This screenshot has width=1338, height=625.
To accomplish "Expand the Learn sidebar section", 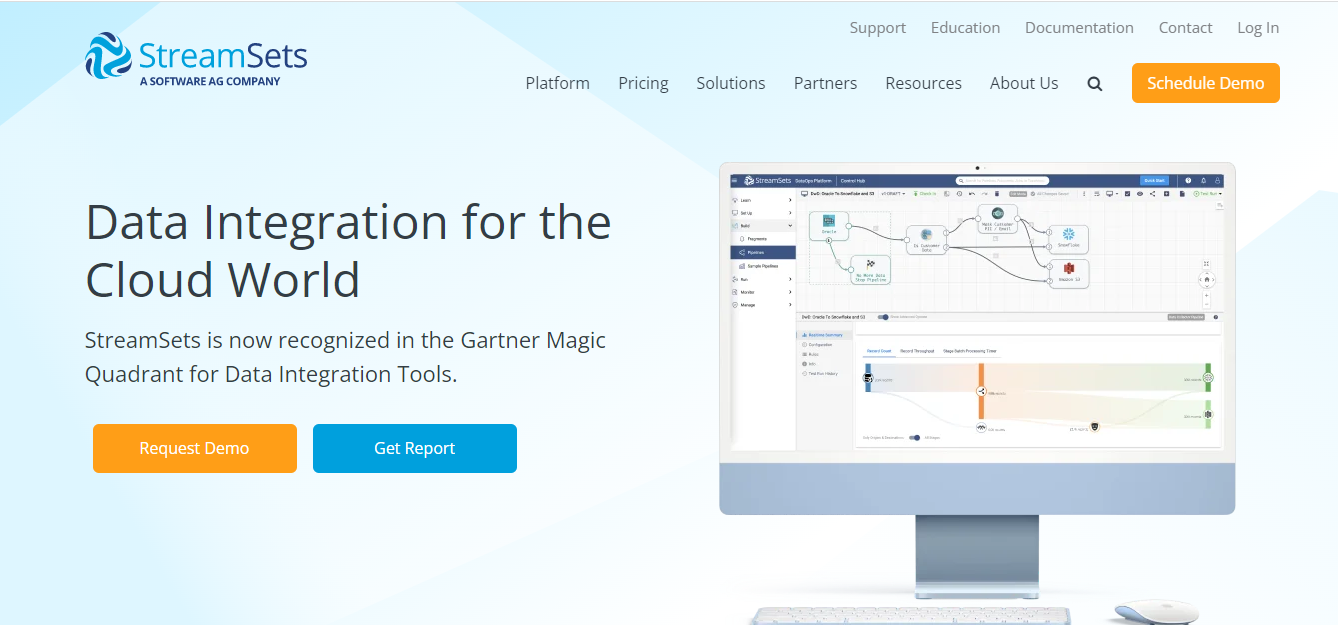I will 762,200.
